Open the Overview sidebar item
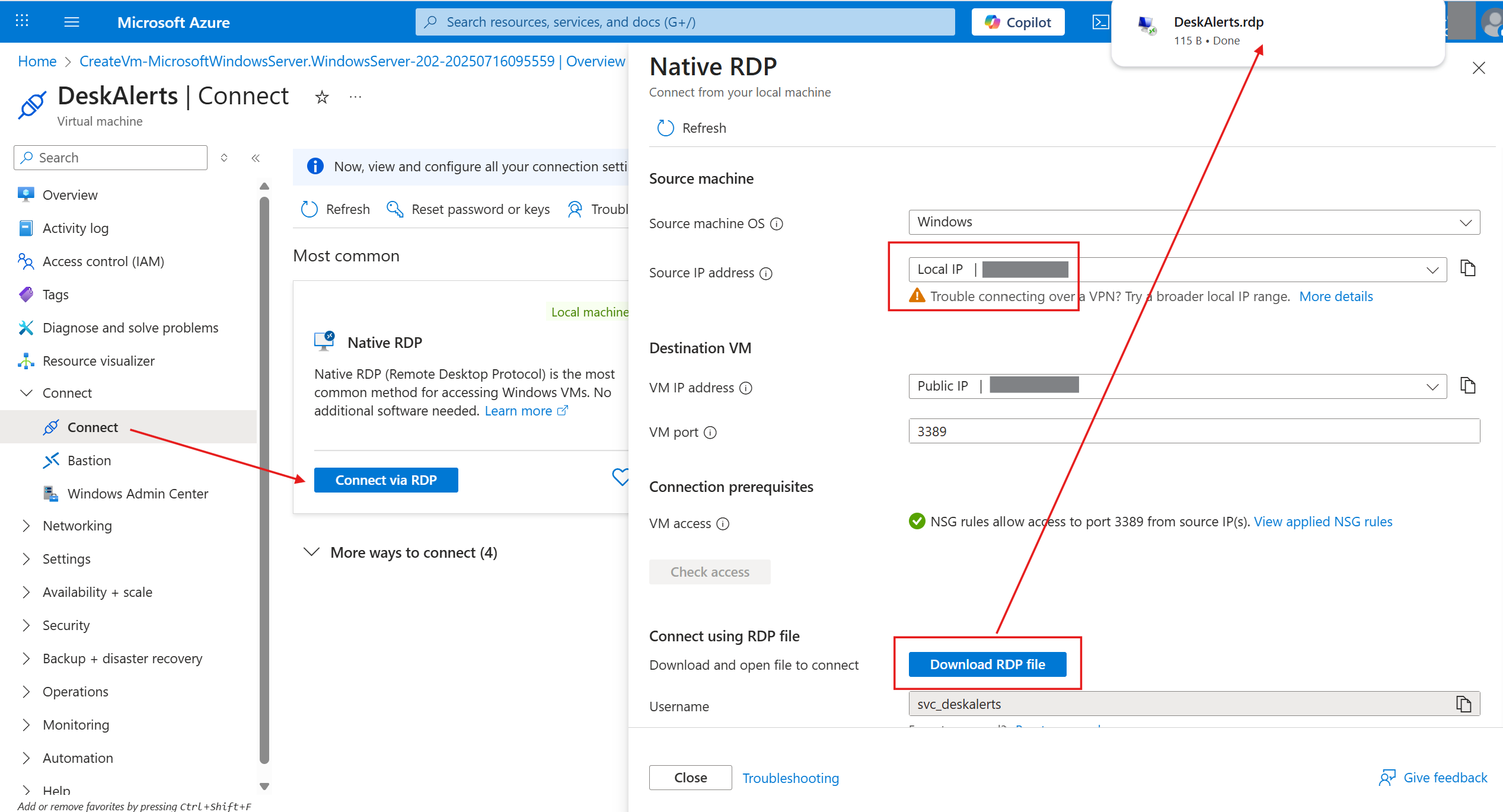This screenshot has width=1503, height=812. pos(69,194)
